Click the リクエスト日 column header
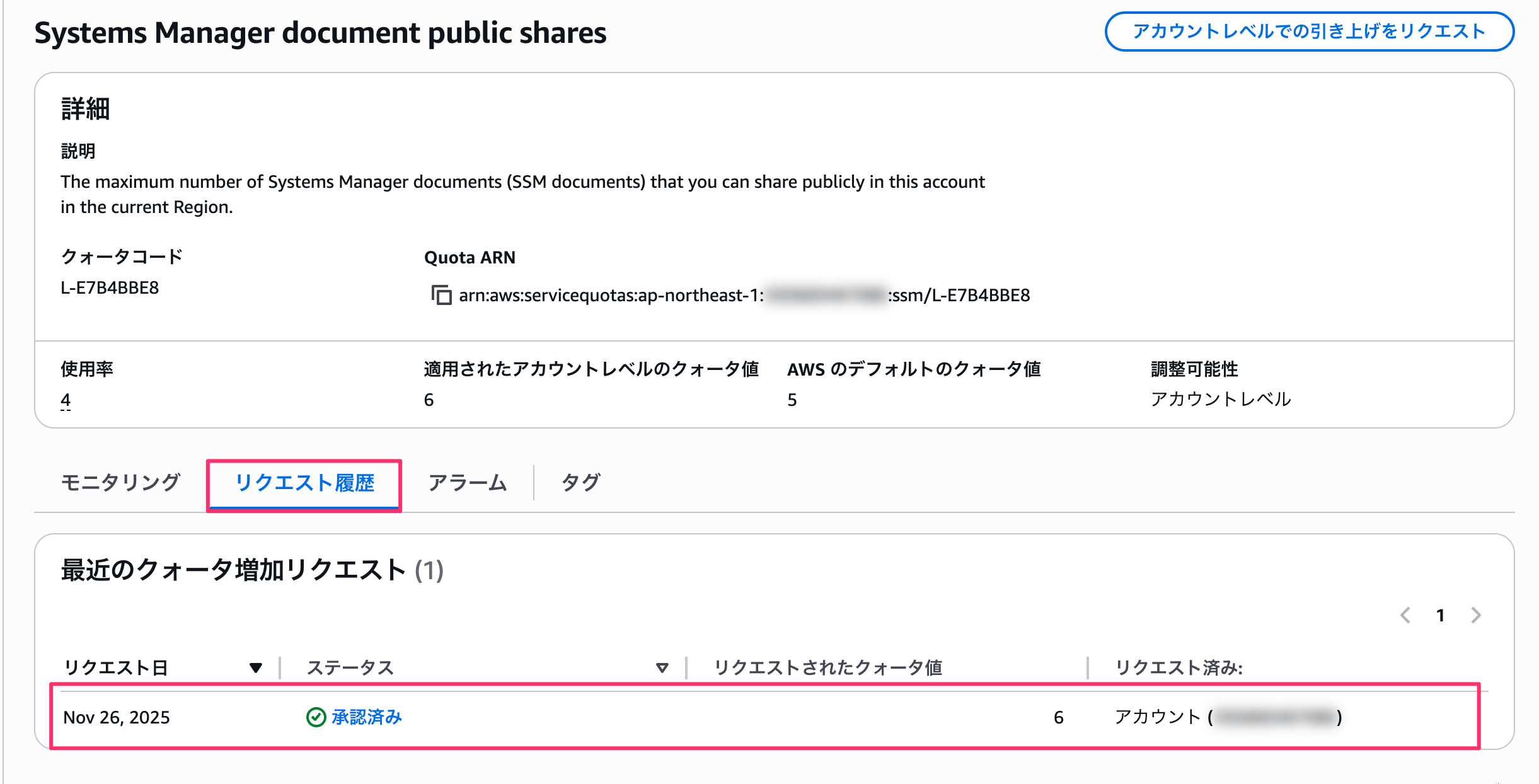This screenshot has height=784, width=1539. click(x=117, y=668)
